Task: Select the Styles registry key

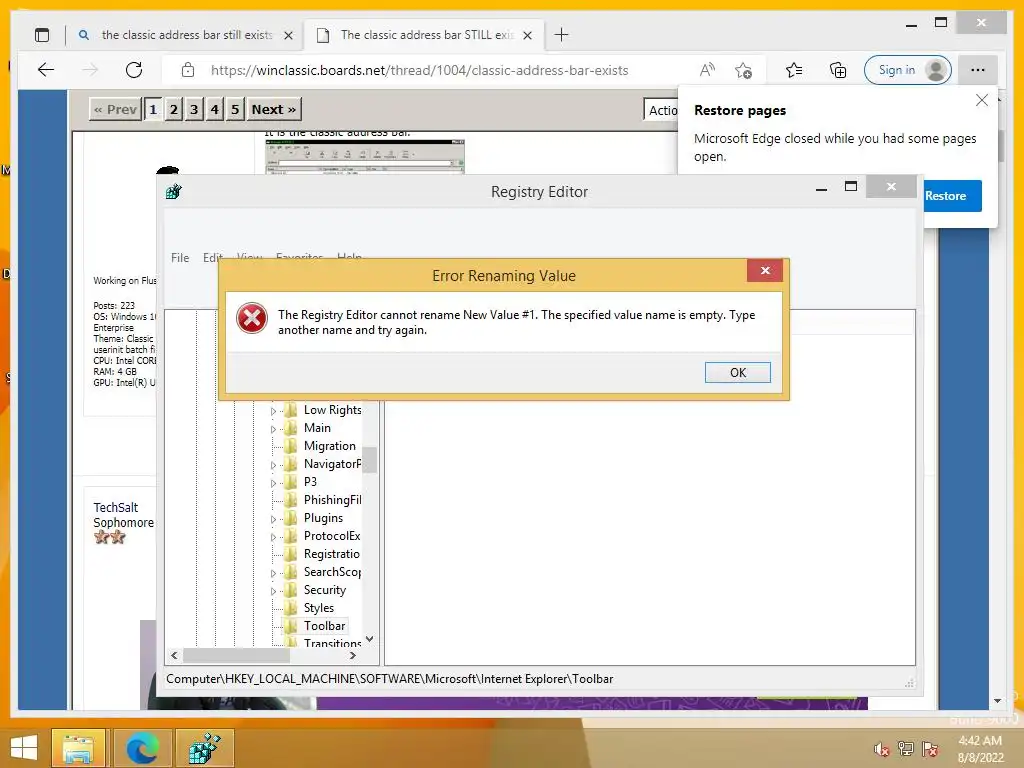Action: click(318, 607)
